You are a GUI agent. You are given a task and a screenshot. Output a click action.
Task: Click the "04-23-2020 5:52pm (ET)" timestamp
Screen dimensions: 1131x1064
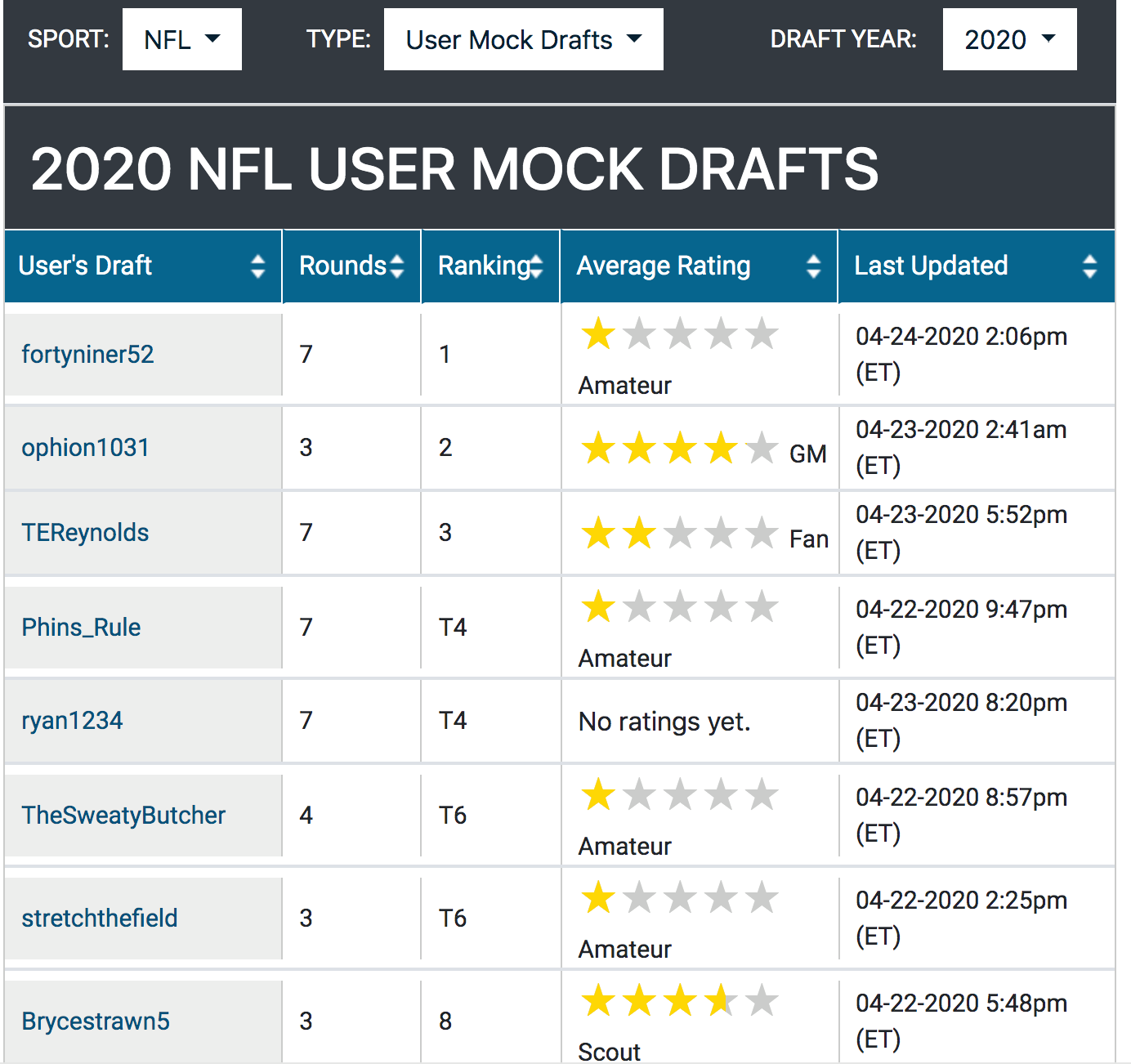tap(962, 532)
